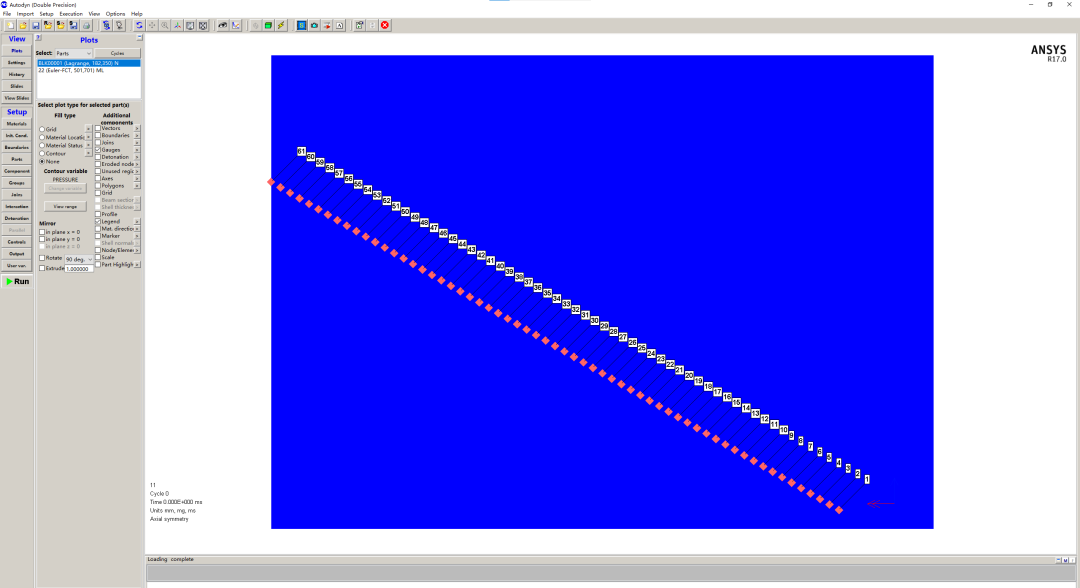Select BLK00001 Lagrange part in list
The image size is (1080, 588).
pyautogui.click(x=88, y=63)
